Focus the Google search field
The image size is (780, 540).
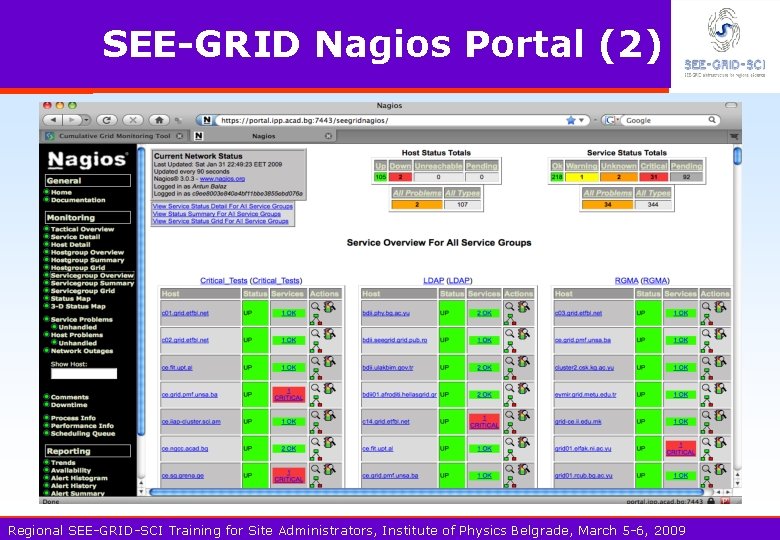click(x=665, y=120)
